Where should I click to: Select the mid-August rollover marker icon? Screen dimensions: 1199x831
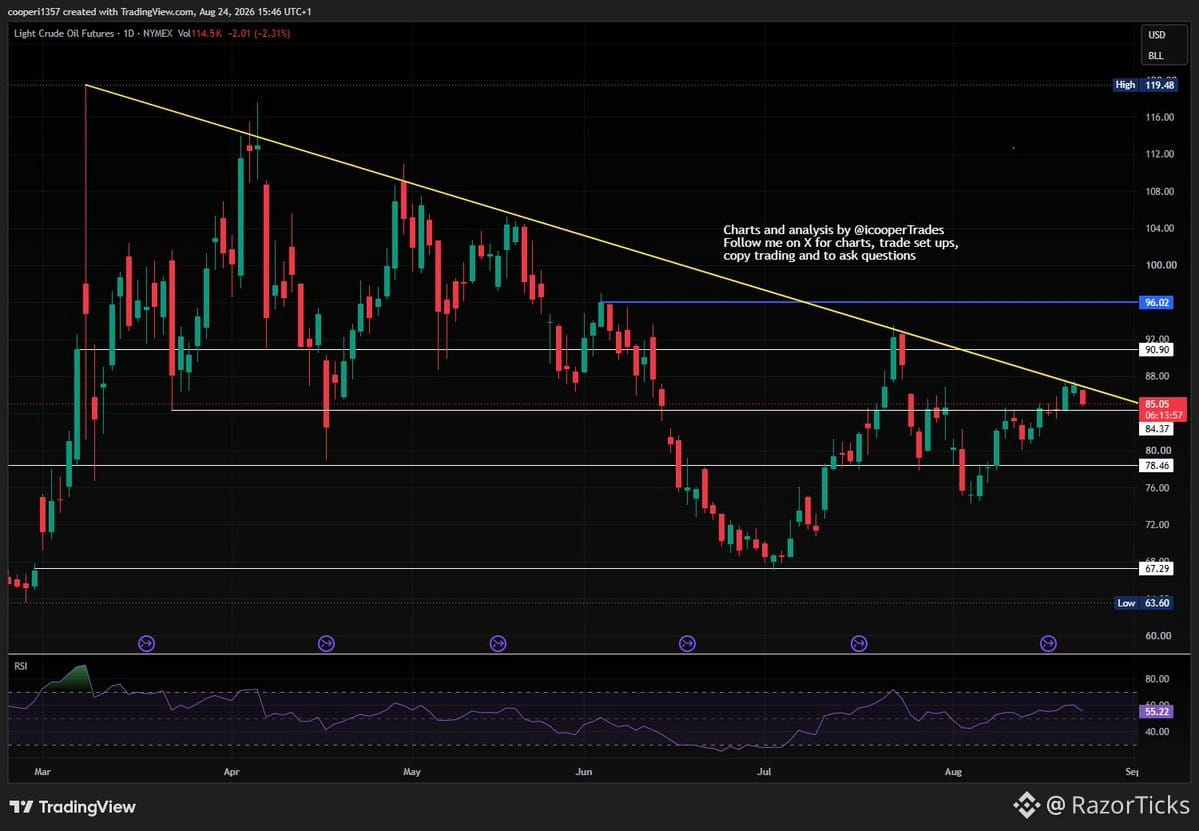click(1048, 644)
